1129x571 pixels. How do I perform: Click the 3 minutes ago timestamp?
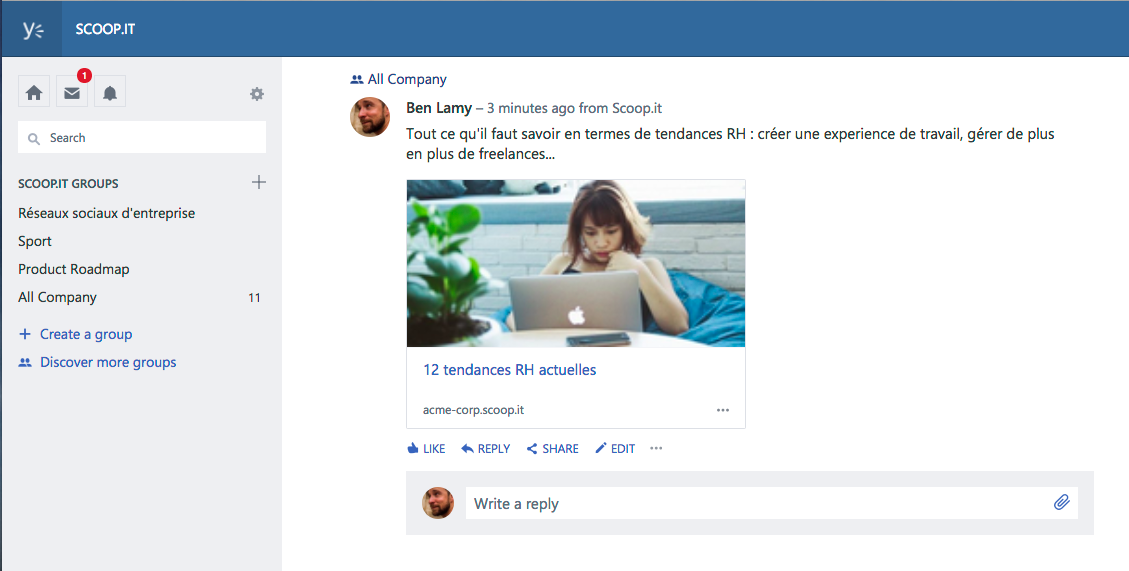coord(531,108)
